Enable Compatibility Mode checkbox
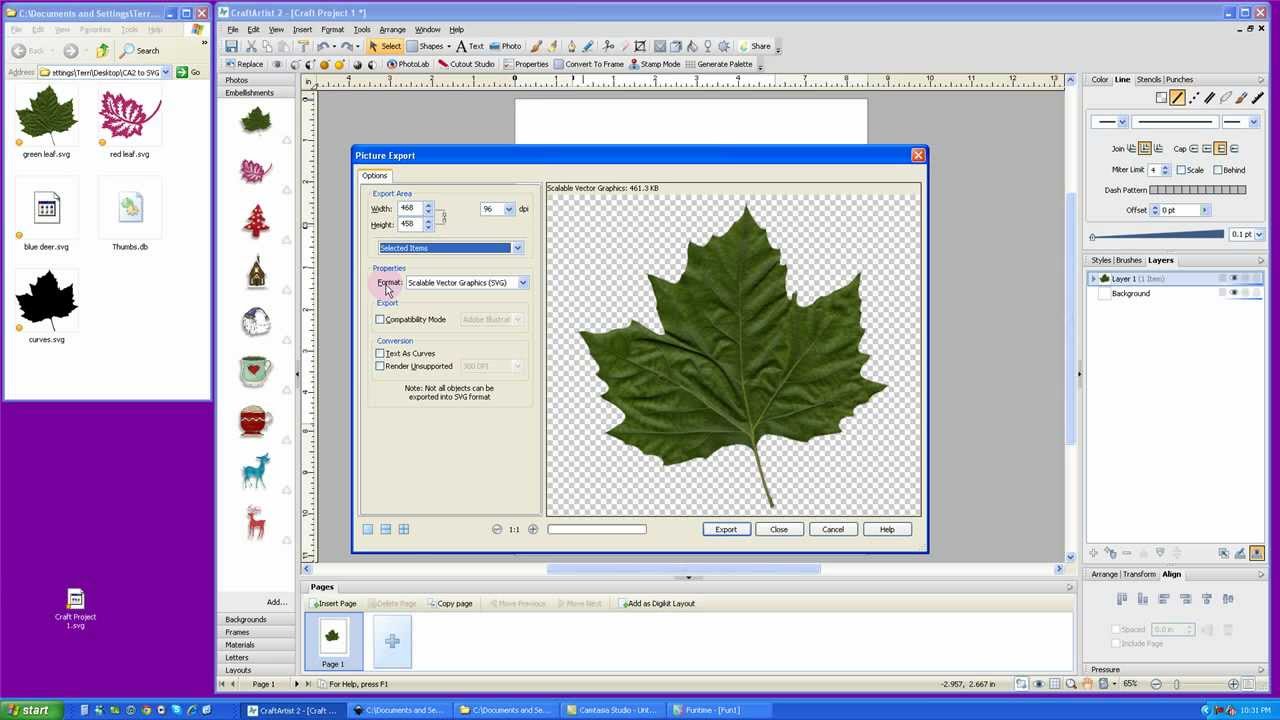The width and height of the screenshot is (1280, 720). pyautogui.click(x=380, y=320)
